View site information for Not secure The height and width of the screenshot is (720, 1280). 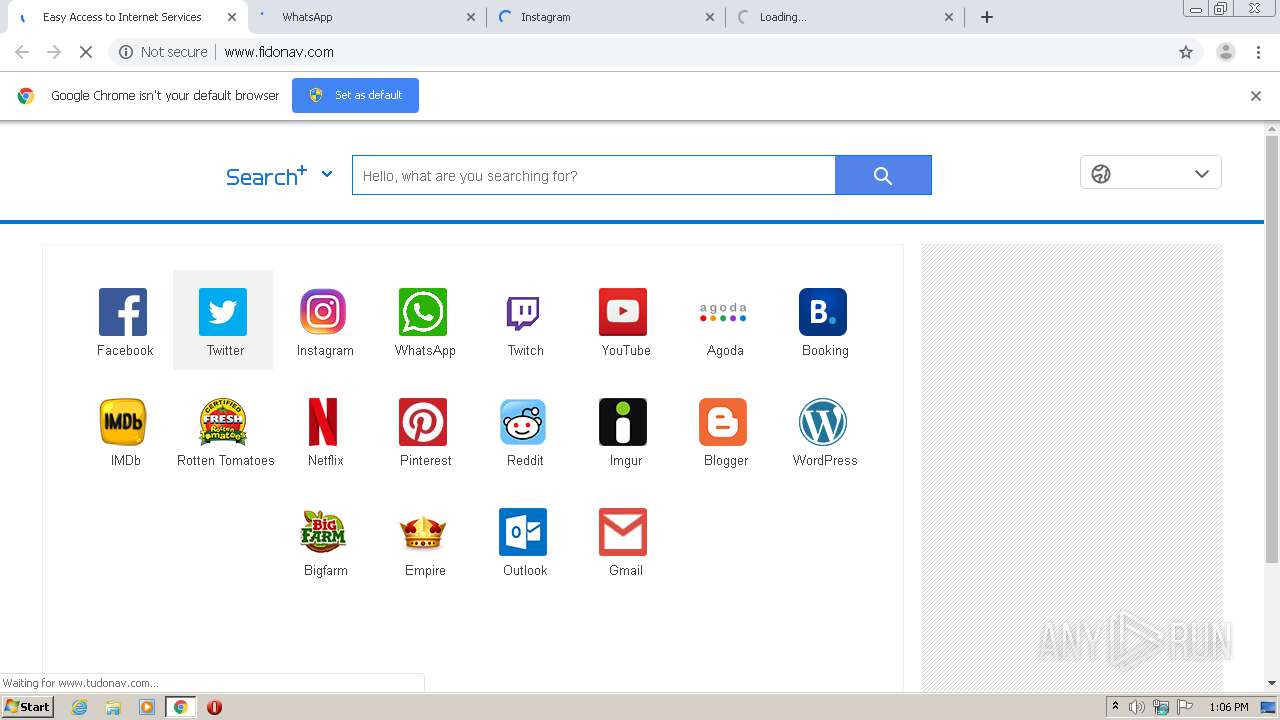click(163, 52)
